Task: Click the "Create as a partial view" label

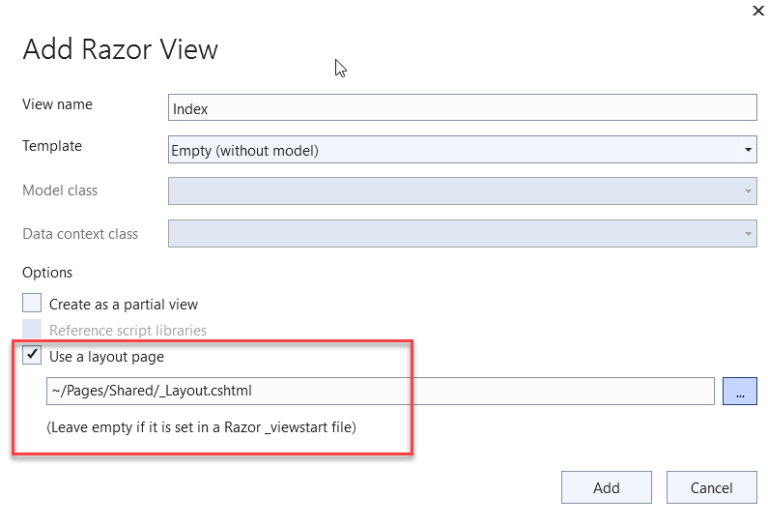Action: pyautogui.click(x=123, y=305)
